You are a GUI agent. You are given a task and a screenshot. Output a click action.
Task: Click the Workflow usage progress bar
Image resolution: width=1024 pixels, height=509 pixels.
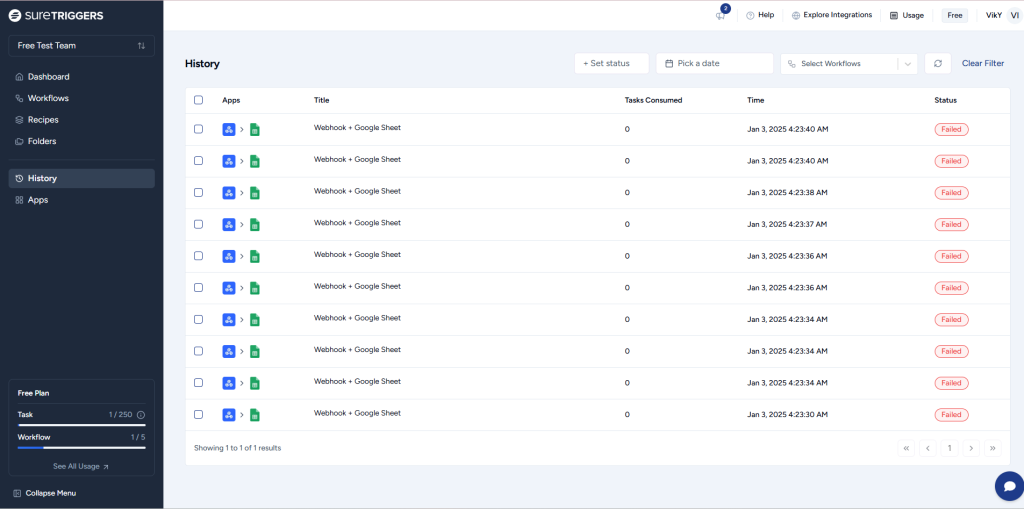(81, 447)
